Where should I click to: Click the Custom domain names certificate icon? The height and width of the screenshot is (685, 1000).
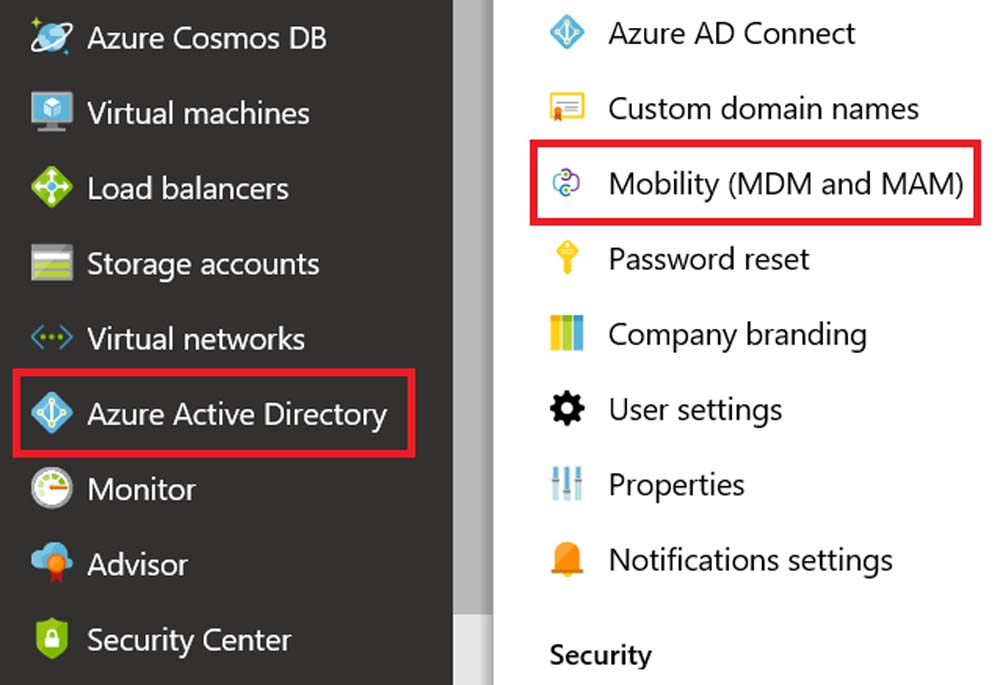pos(566,107)
